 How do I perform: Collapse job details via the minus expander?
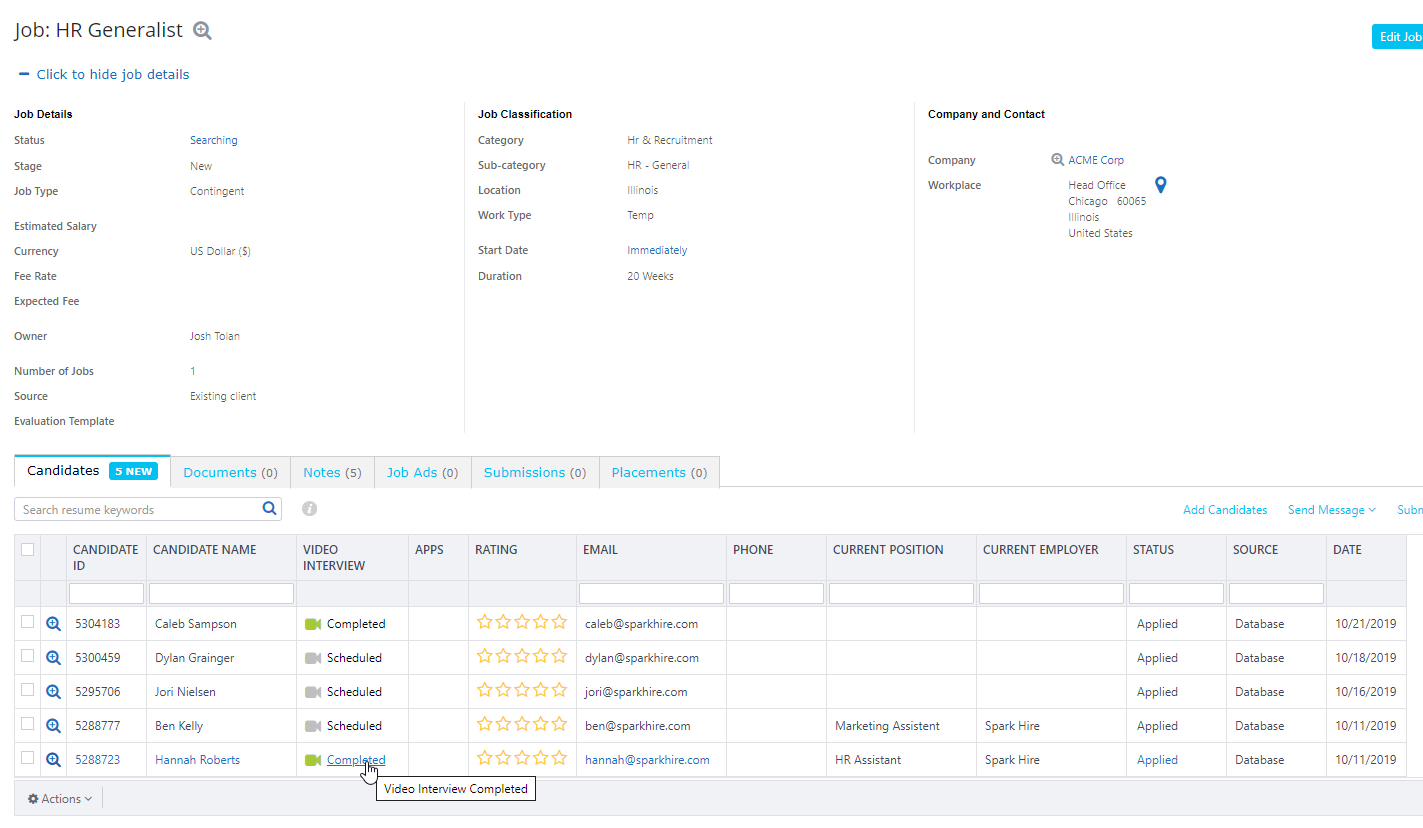(x=22, y=73)
